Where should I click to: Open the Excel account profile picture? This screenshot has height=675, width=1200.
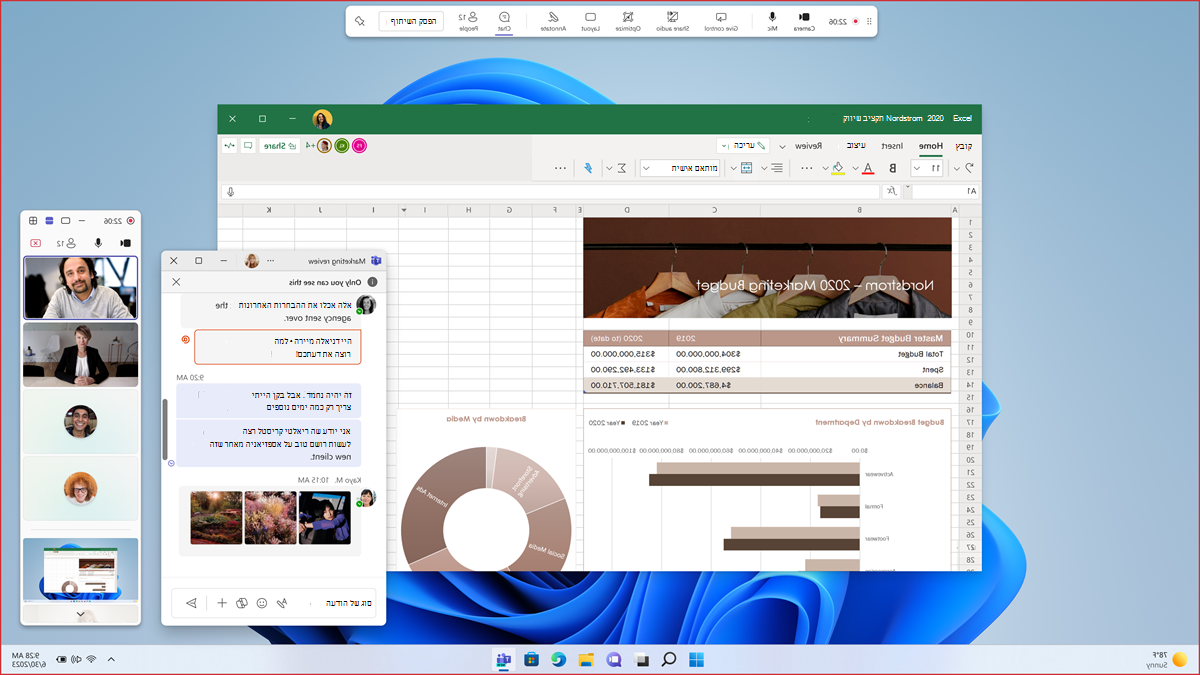tap(322, 119)
